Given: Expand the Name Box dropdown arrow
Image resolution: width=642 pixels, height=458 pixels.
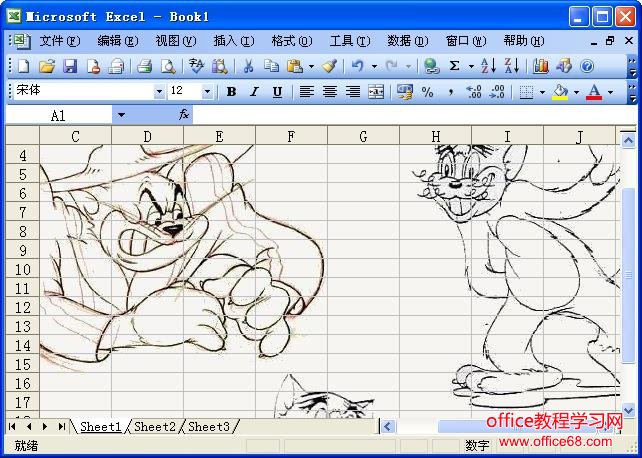Looking at the screenshot, I should (121, 115).
